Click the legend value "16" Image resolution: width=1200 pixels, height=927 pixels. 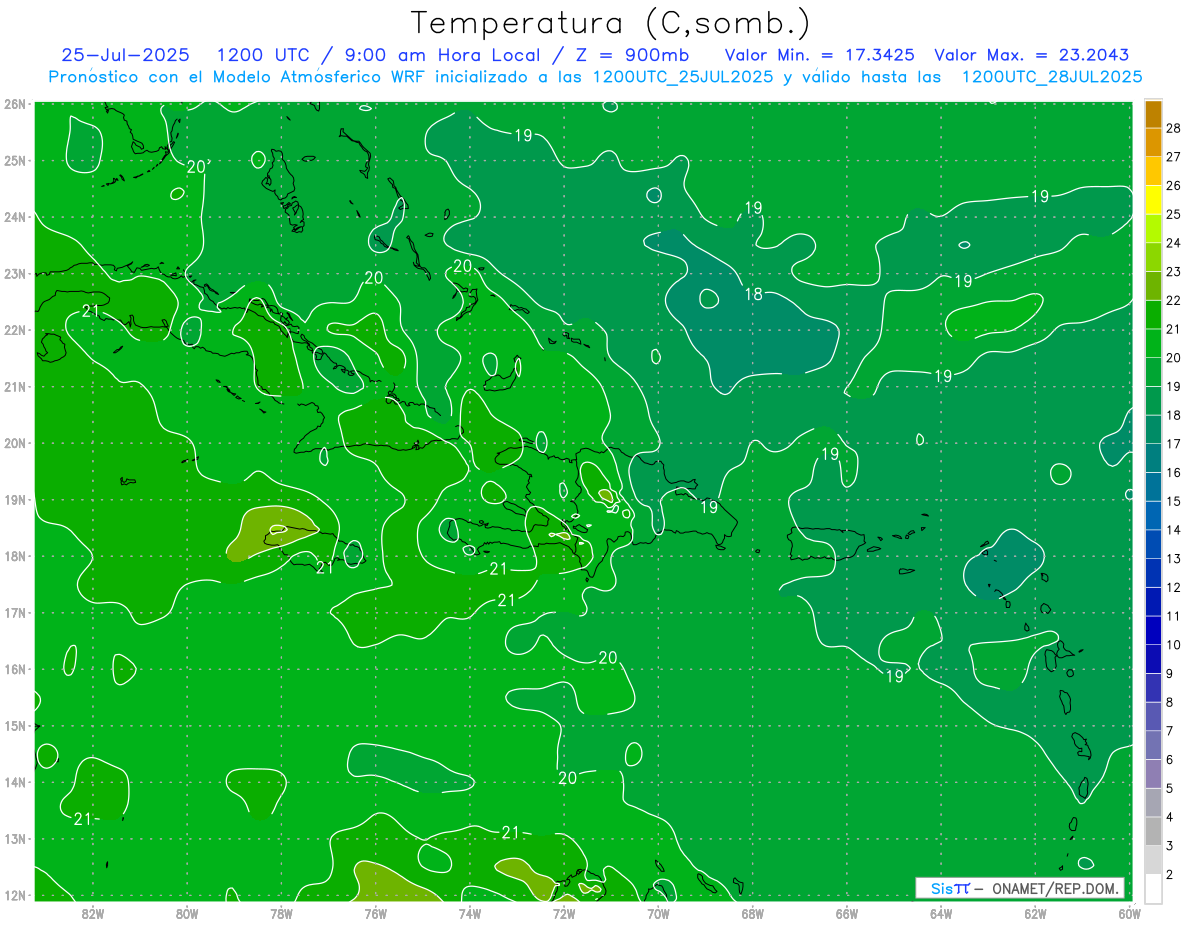coord(1173,472)
